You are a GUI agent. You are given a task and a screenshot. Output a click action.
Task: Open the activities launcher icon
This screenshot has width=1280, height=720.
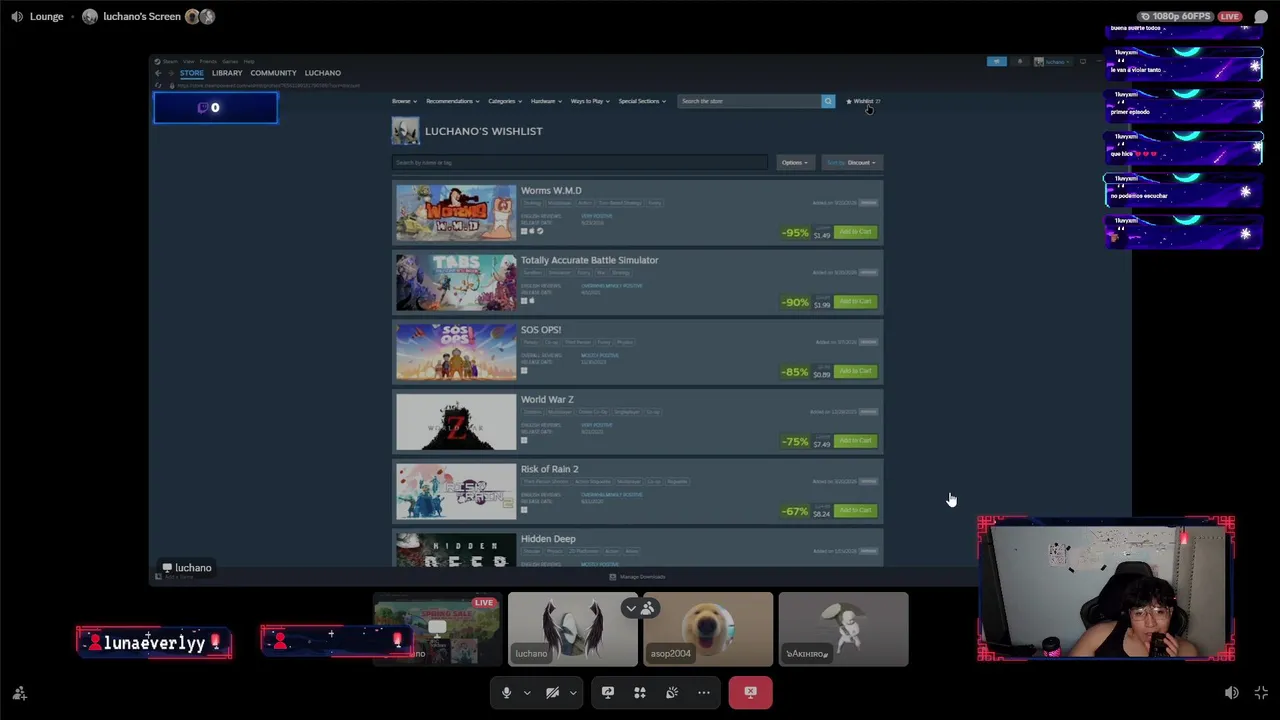pos(640,692)
